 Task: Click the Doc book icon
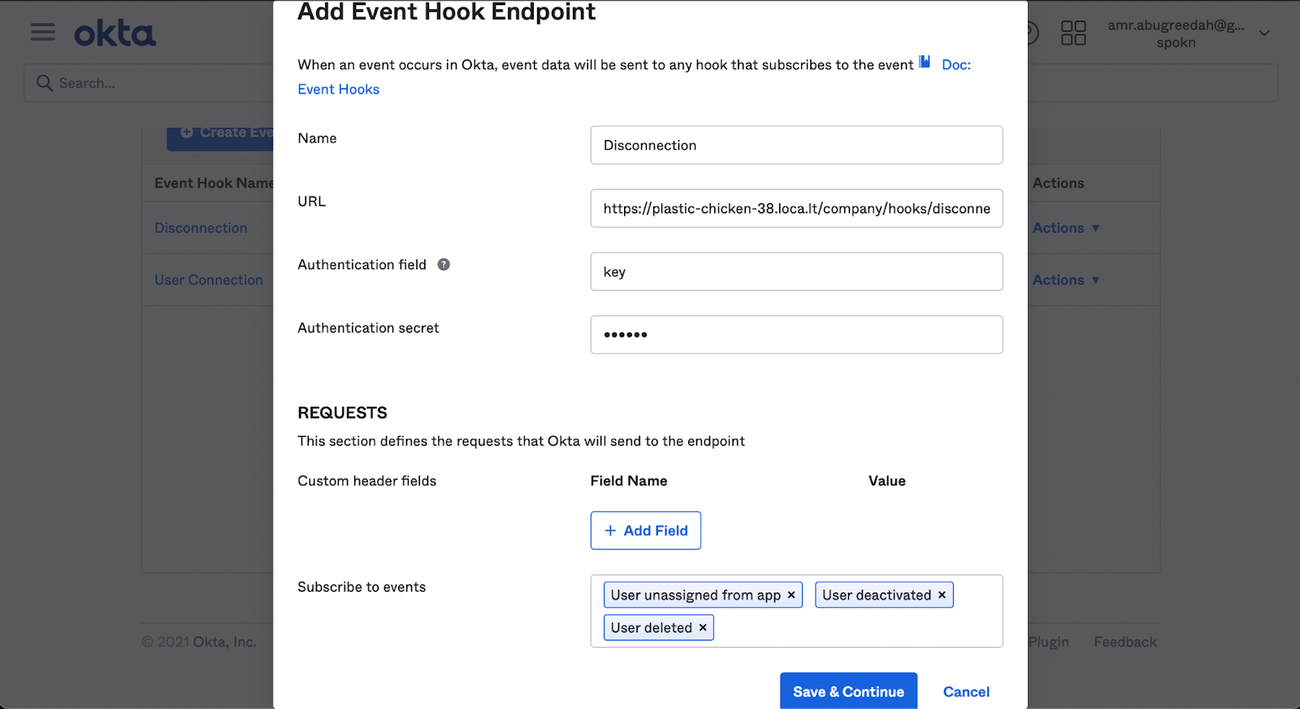pos(925,62)
